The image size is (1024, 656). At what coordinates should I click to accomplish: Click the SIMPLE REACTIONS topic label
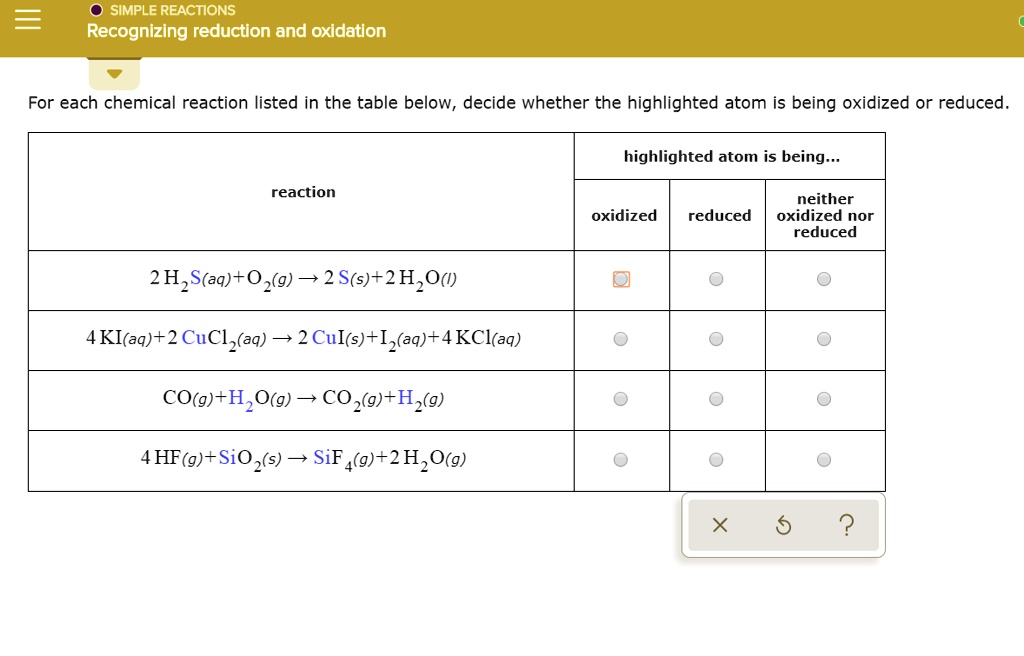click(172, 10)
